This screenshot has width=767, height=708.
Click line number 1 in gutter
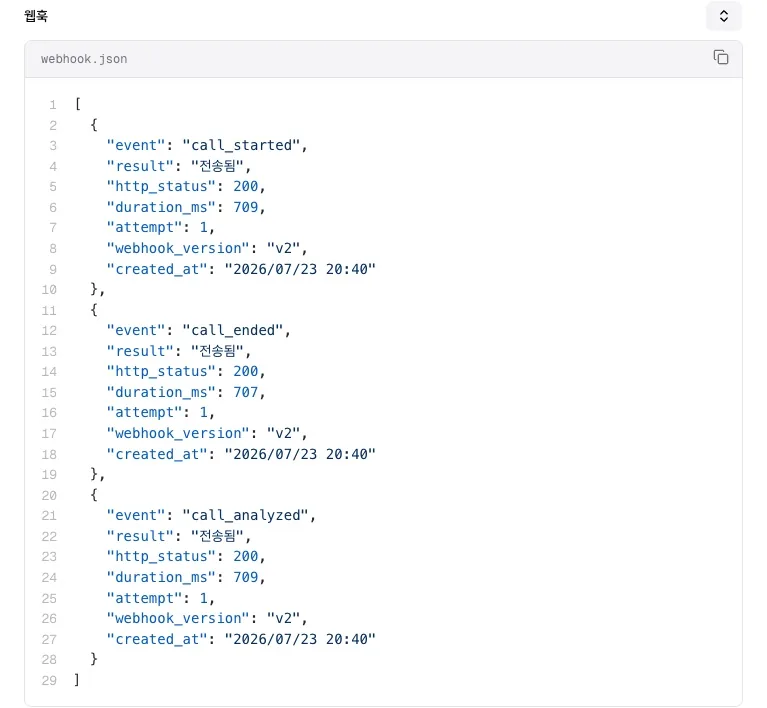[53, 105]
